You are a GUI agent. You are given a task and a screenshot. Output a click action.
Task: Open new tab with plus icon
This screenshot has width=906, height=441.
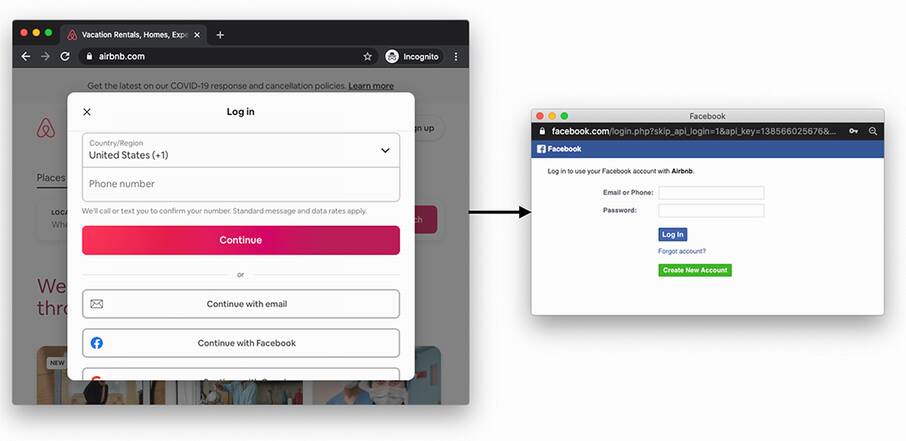point(220,35)
